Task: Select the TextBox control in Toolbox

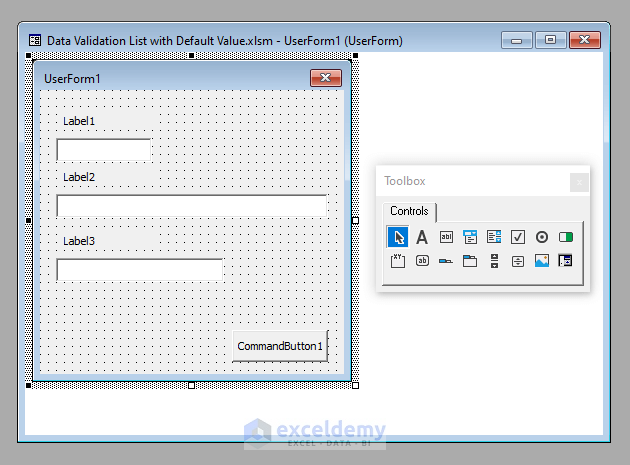Action: [x=446, y=237]
